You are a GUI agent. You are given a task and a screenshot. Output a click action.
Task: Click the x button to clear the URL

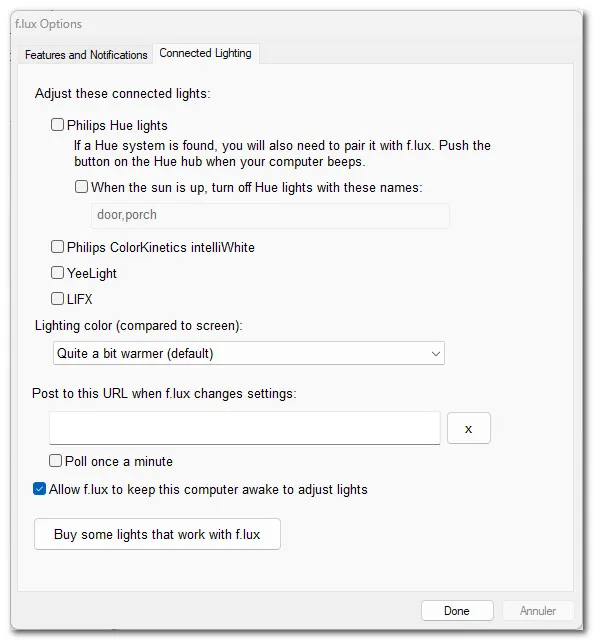[x=468, y=428]
